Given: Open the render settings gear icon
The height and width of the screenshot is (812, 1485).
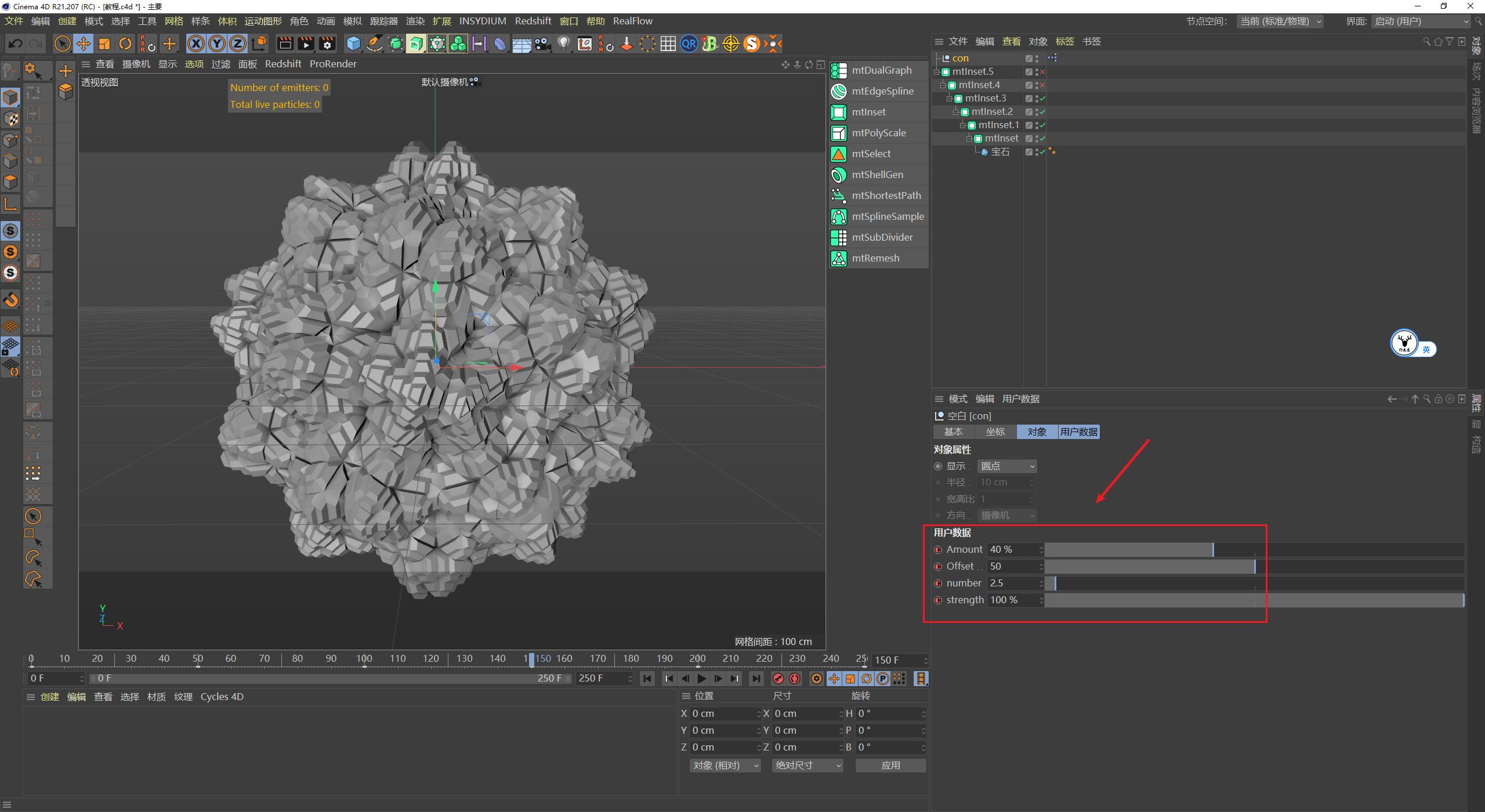Looking at the screenshot, I should [x=327, y=43].
